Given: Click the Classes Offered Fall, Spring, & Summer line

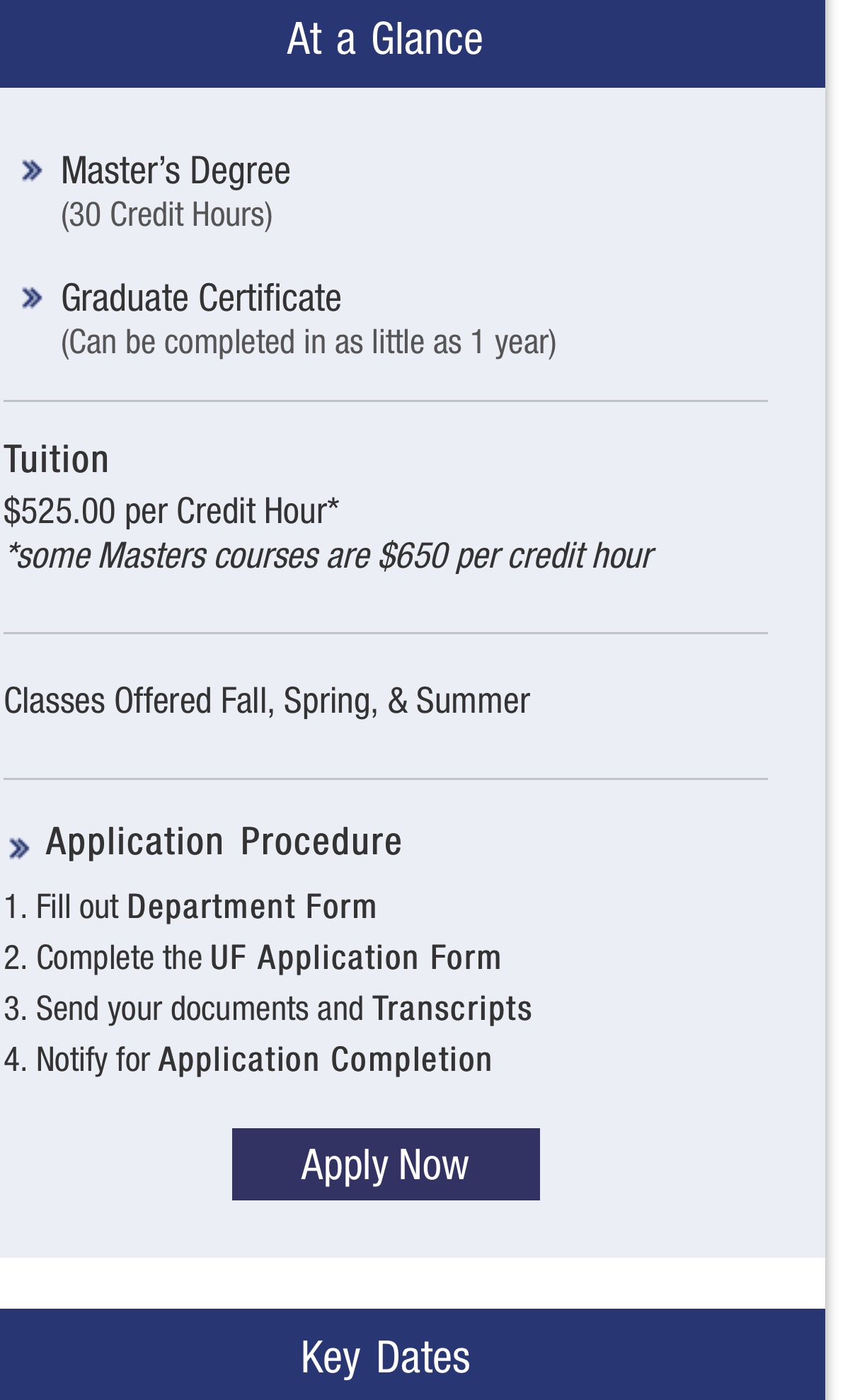Looking at the screenshot, I should tap(267, 701).
